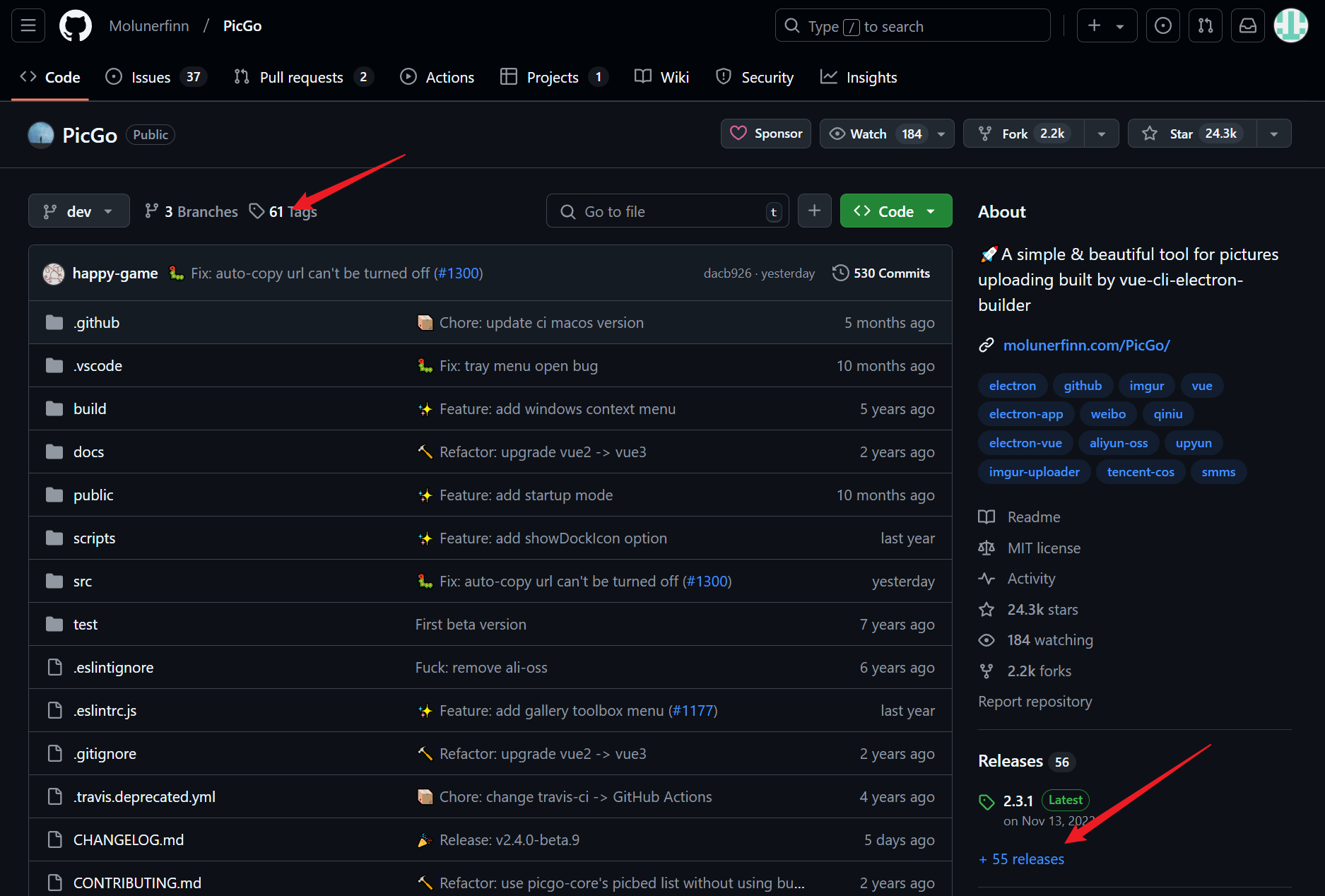Switch to the Wiki tab
Screen dimensions: 1325x896
[662, 77]
